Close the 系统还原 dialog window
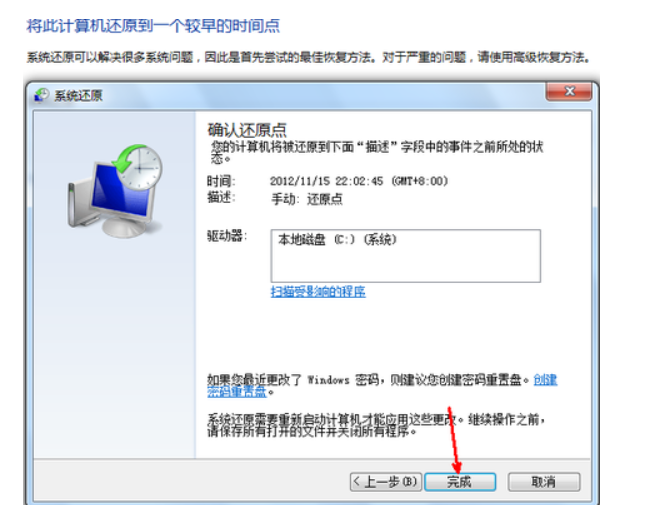 (569, 91)
